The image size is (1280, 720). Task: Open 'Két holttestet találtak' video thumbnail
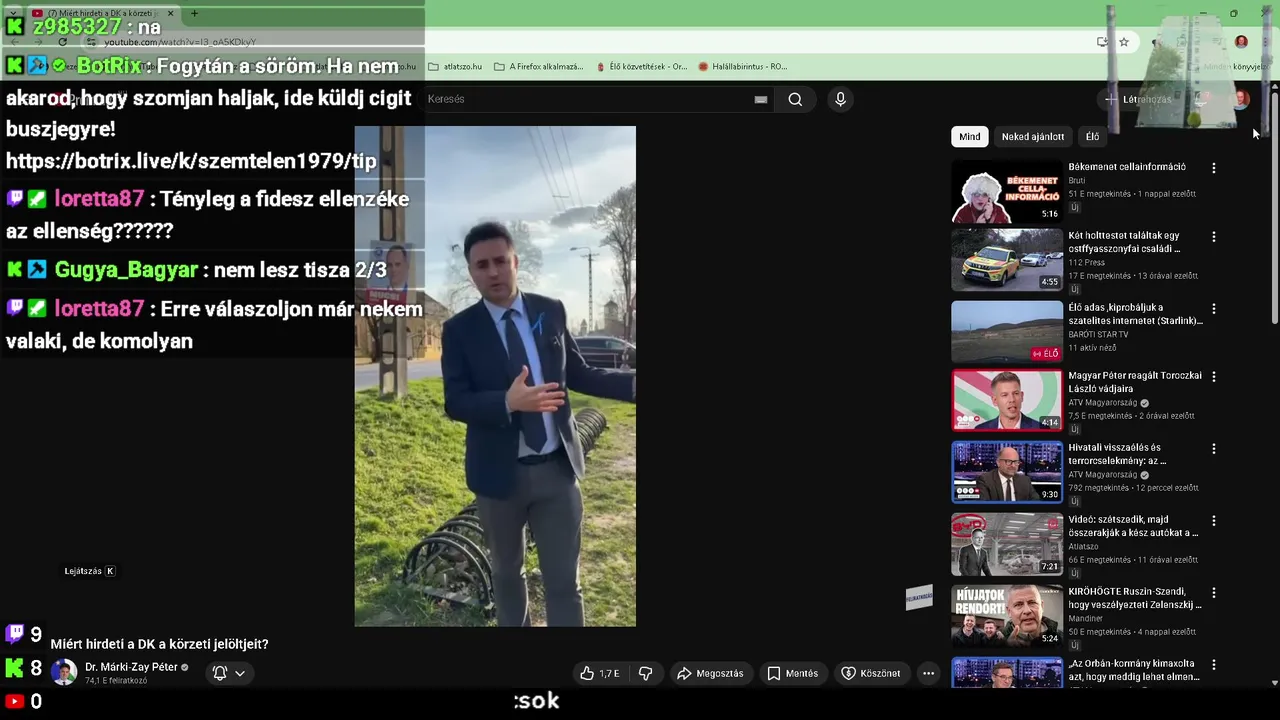point(1007,260)
